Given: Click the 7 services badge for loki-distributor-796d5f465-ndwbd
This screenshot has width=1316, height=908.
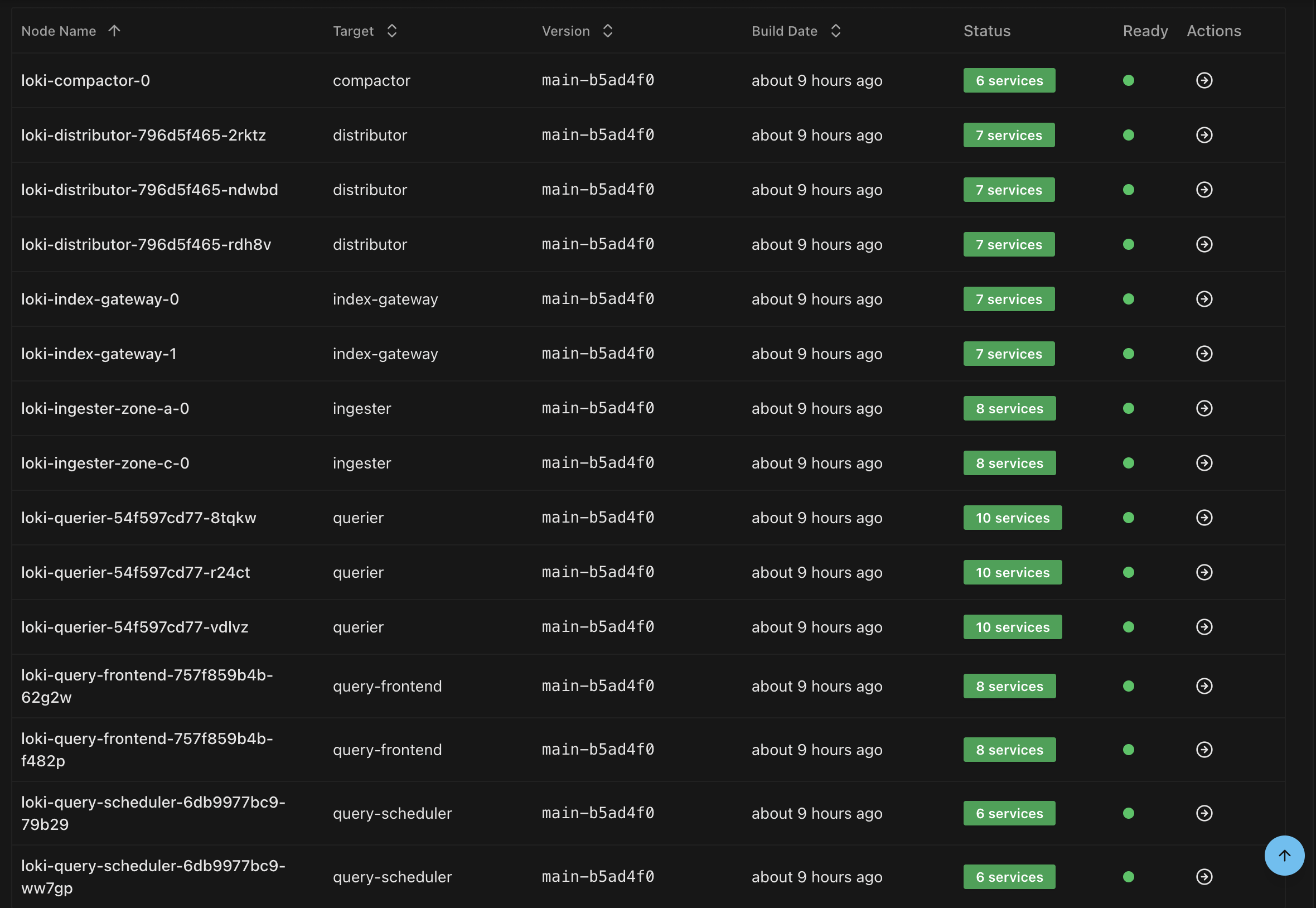Looking at the screenshot, I should click(x=1009, y=190).
